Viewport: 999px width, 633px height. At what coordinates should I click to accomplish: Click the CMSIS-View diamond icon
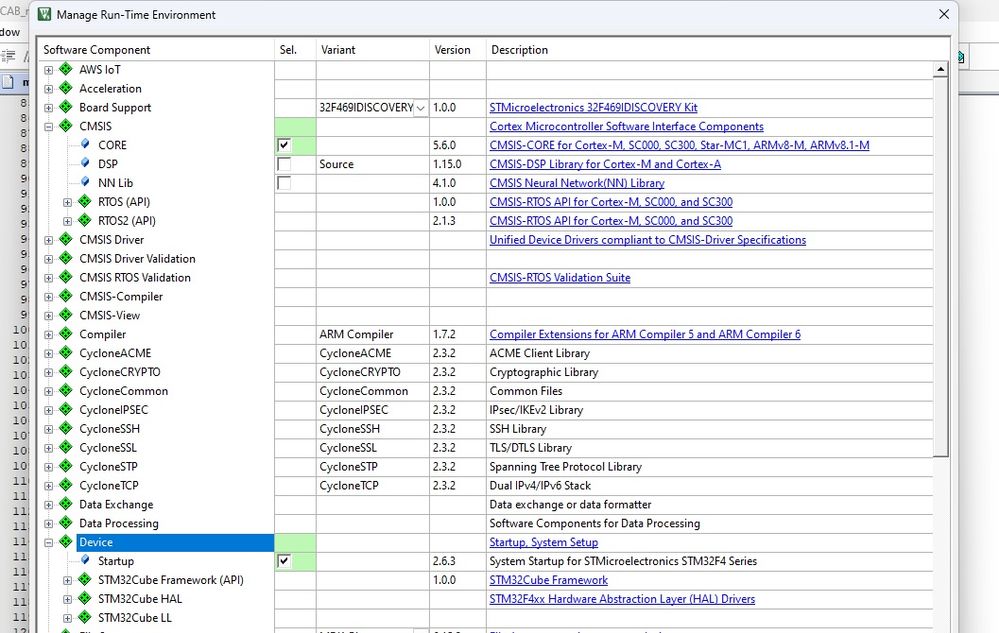tap(66, 315)
